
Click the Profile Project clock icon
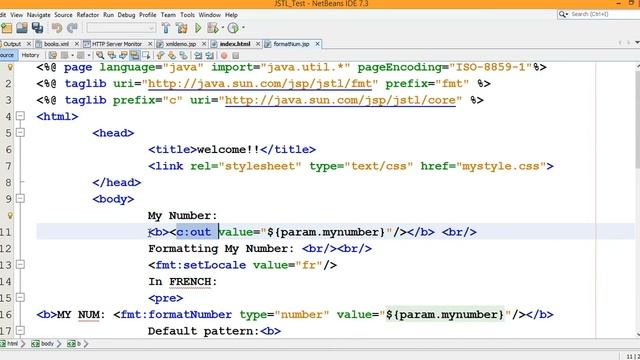pos(233,28)
